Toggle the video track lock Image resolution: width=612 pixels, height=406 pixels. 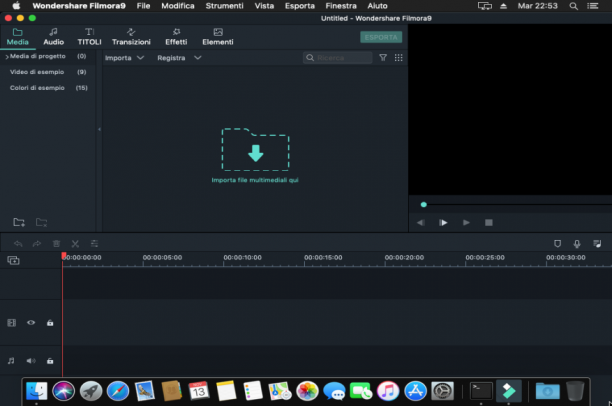click(50, 323)
